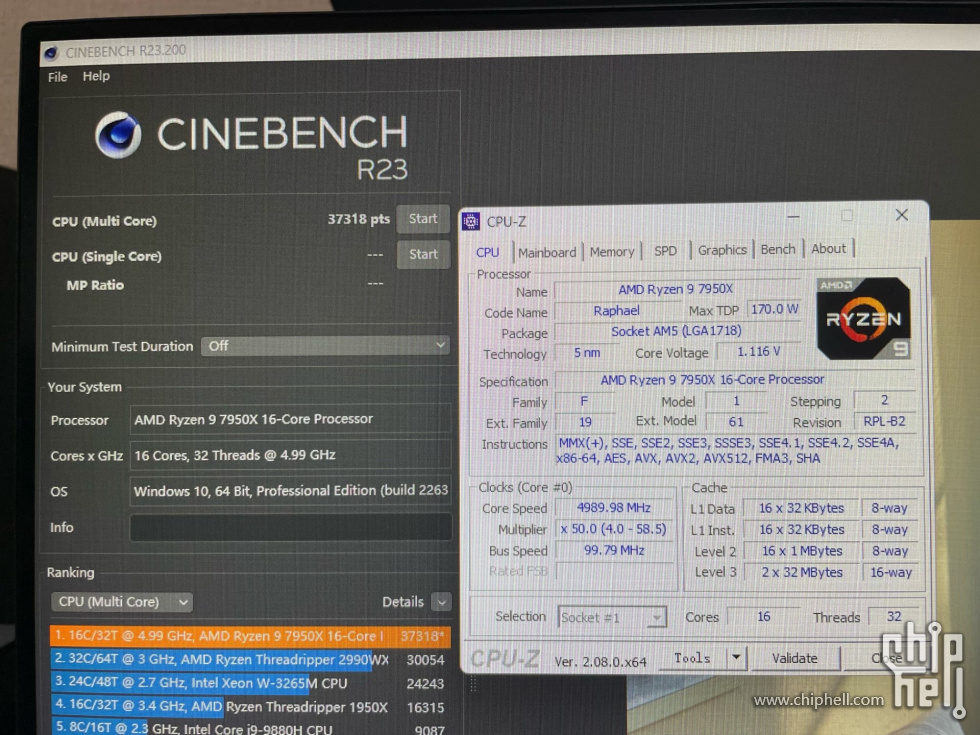Switch to CPU tab in CPU-Z

[488, 252]
